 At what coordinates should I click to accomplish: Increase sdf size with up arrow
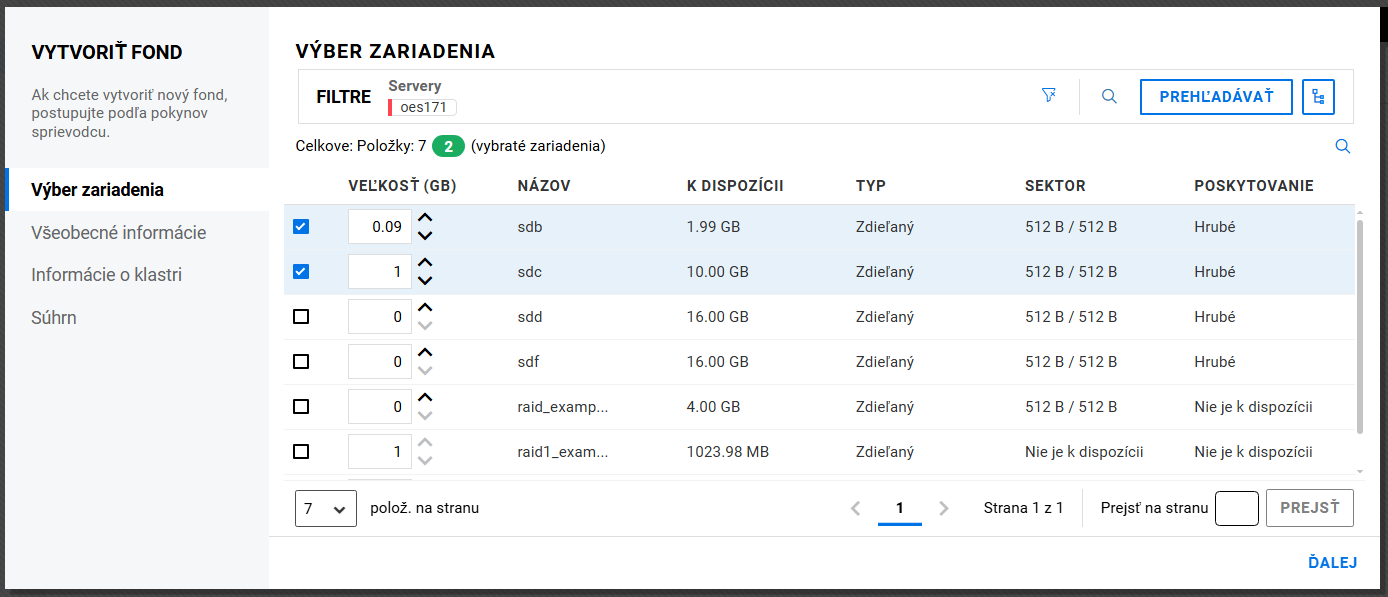point(425,353)
